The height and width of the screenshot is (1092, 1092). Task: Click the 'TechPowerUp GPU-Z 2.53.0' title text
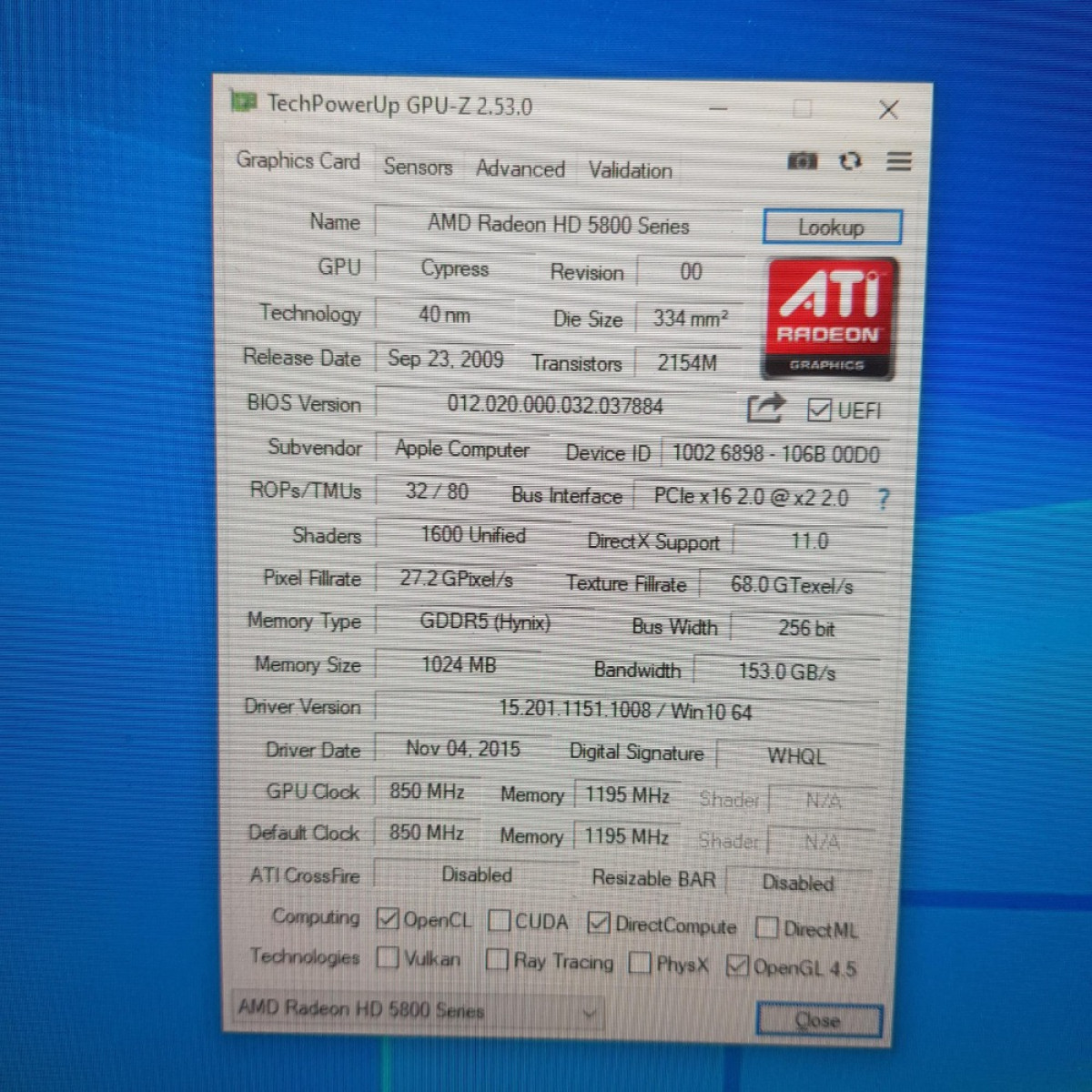pos(399,106)
